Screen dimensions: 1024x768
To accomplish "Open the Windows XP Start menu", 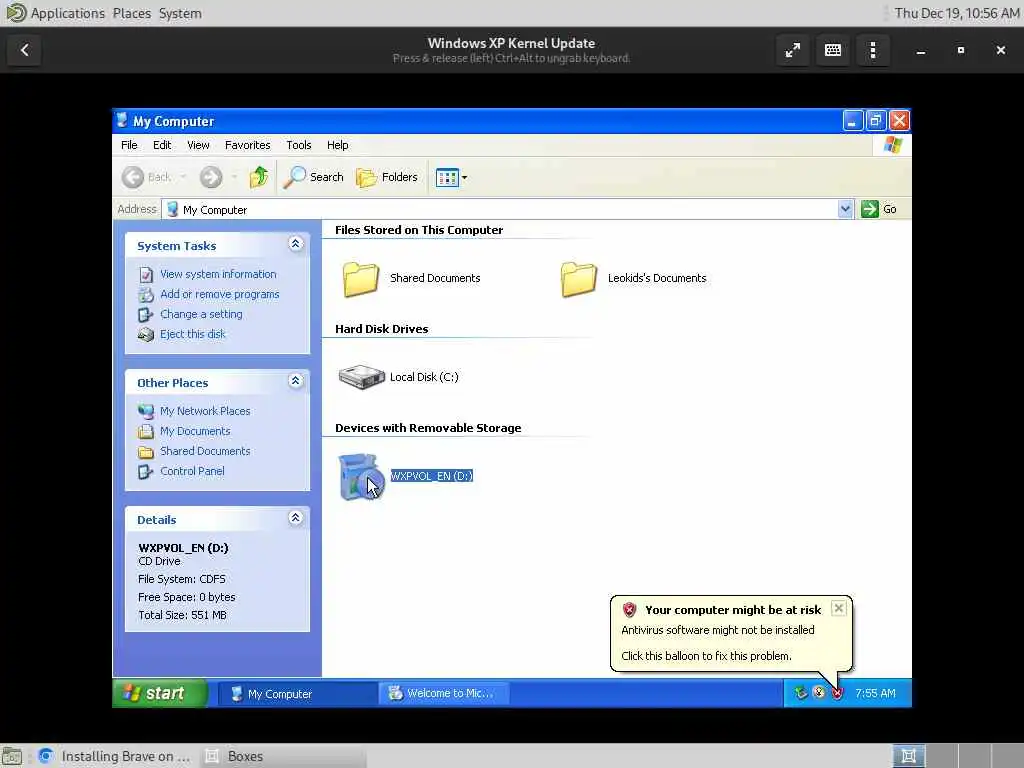I will 161,693.
